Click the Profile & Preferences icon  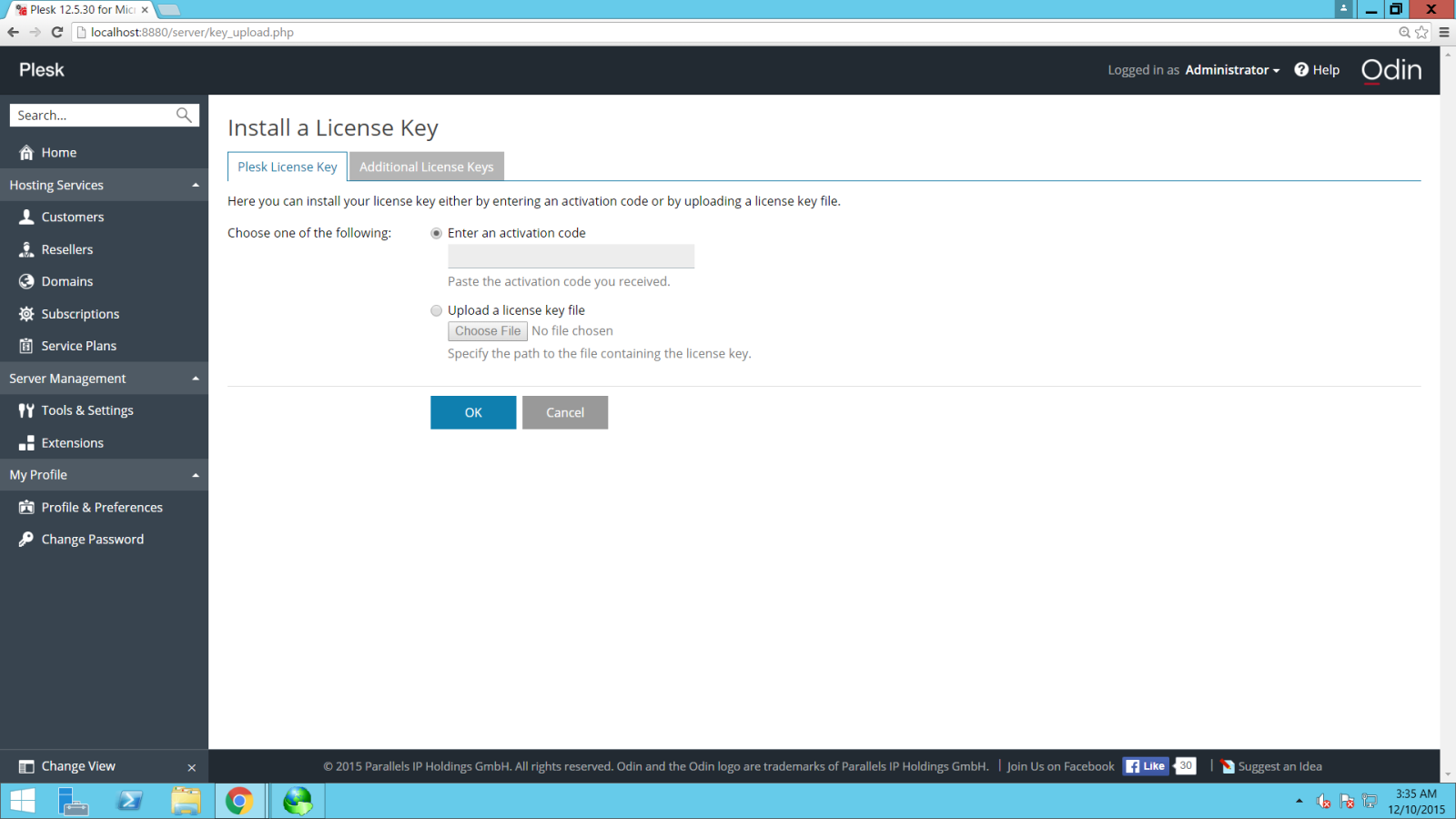pyautogui.click(x=26, y=508)
